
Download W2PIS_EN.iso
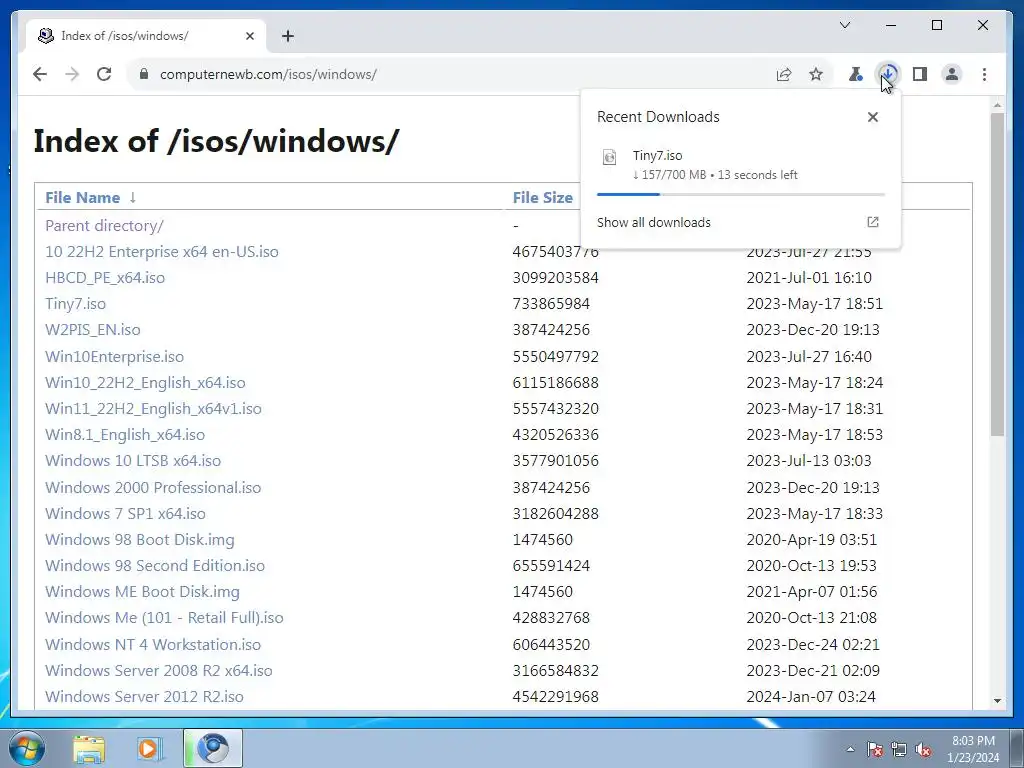point(93,330)
